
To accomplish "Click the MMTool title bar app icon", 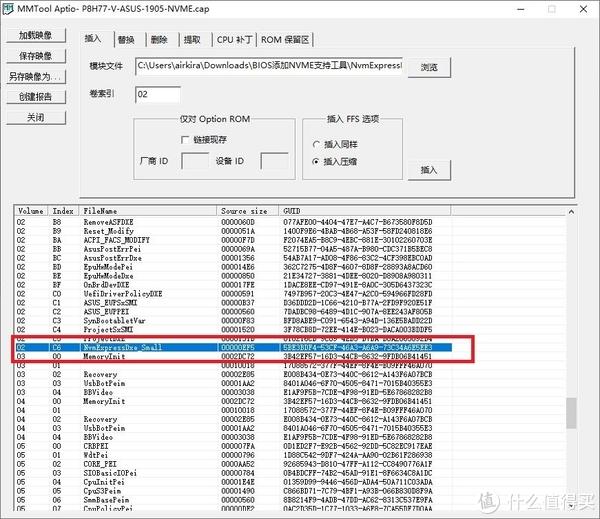I will (x=8, y=9).
